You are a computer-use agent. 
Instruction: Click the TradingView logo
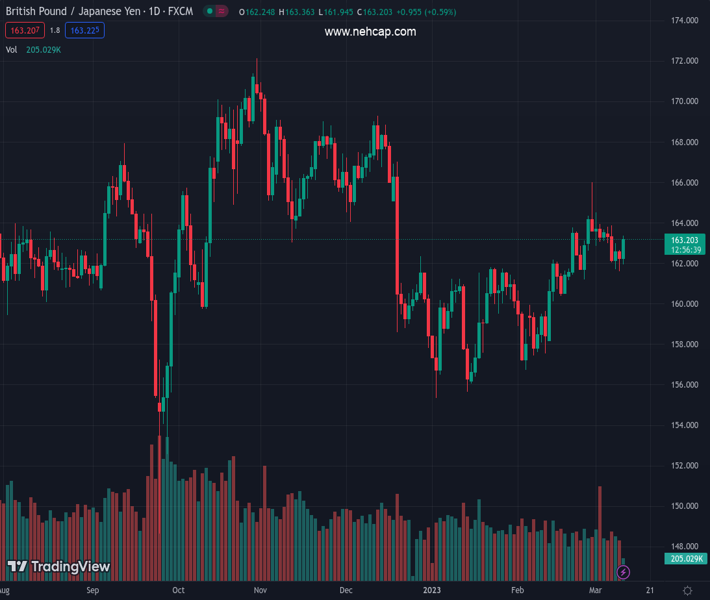[x=59, y=567]
